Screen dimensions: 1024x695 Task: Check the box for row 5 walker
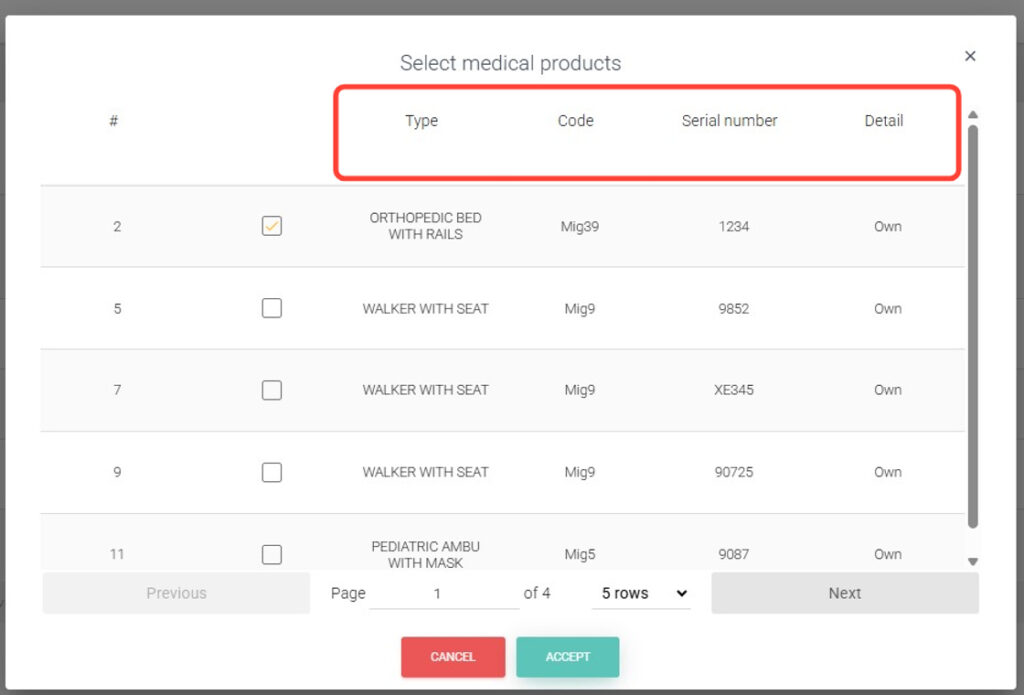point(271,309)
